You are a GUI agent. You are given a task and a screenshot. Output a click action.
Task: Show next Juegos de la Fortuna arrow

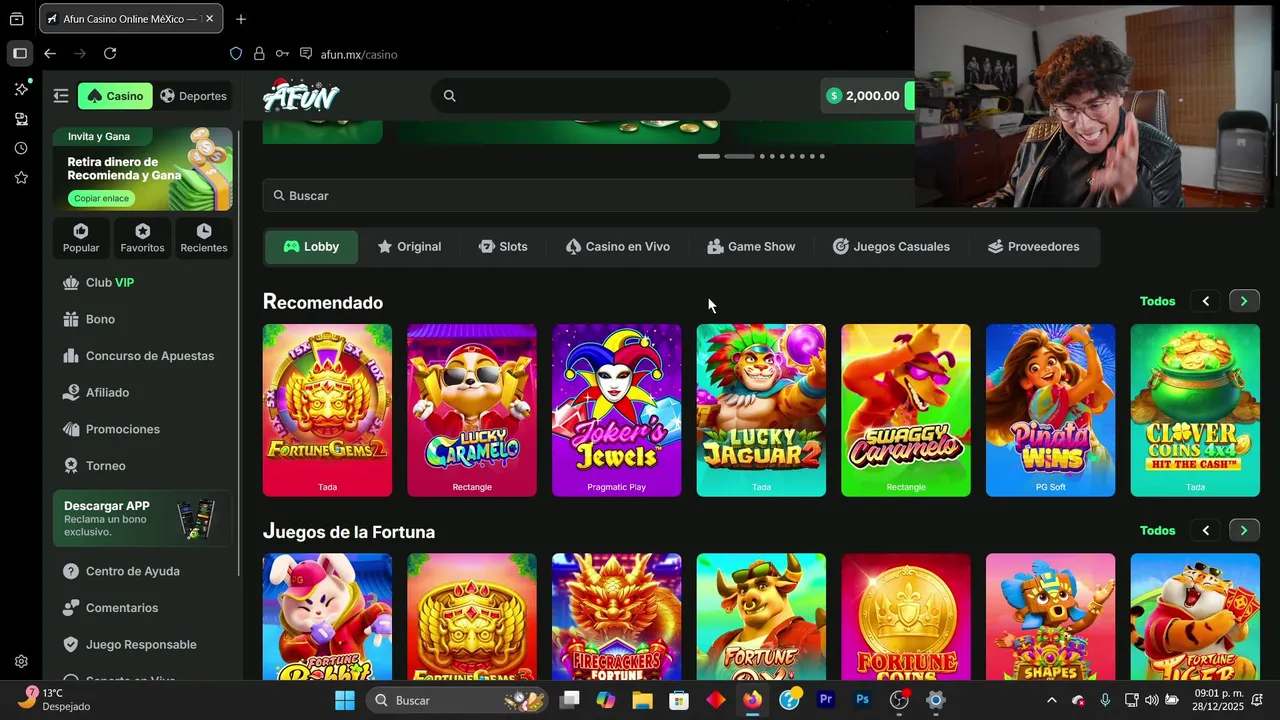1244,531
